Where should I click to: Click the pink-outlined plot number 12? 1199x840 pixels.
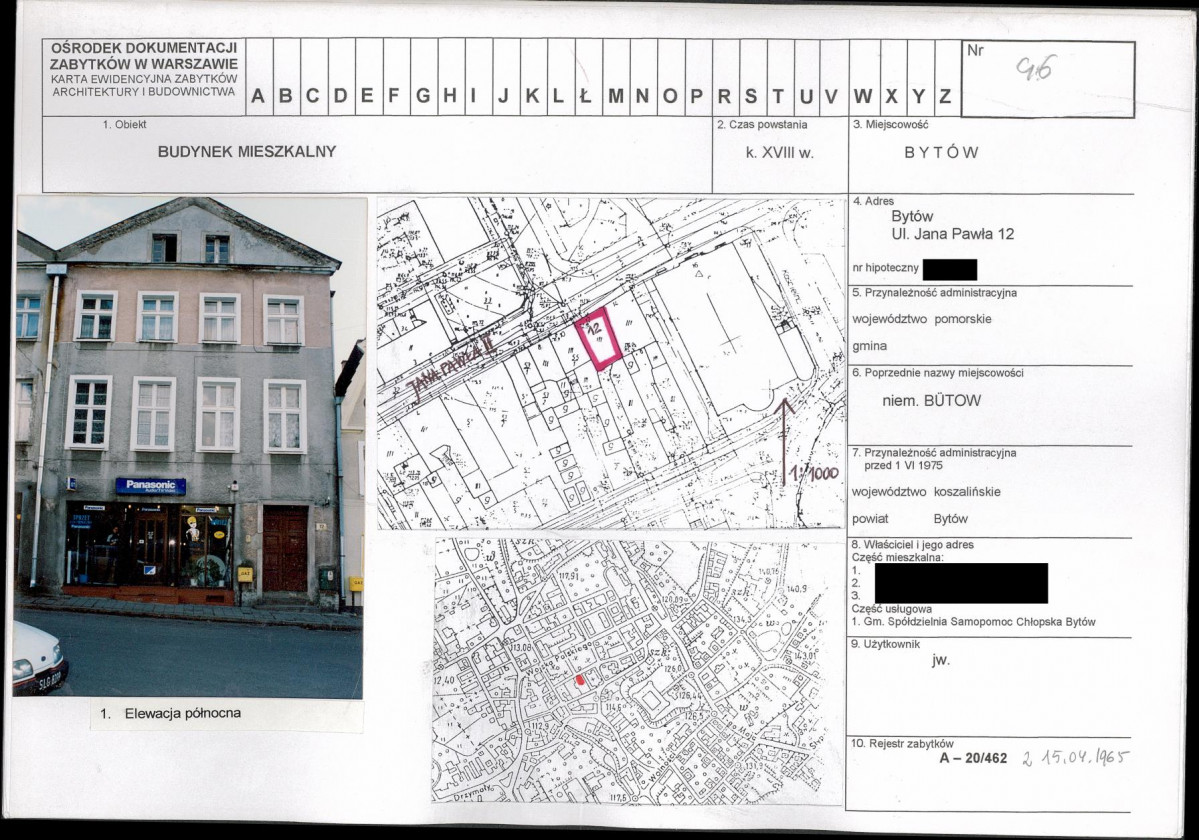point(598,339)
